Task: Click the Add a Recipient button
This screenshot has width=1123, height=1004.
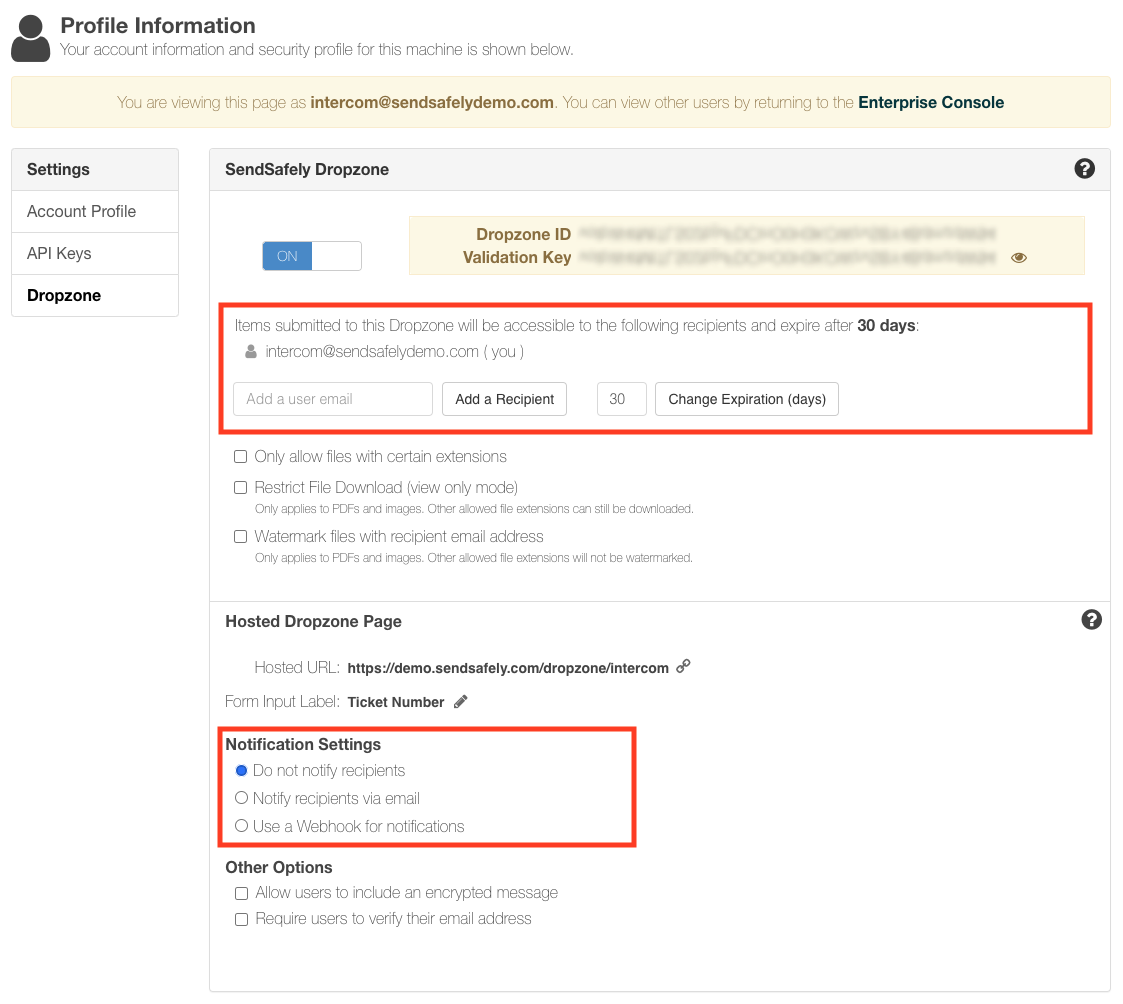Action: point(504,399)
